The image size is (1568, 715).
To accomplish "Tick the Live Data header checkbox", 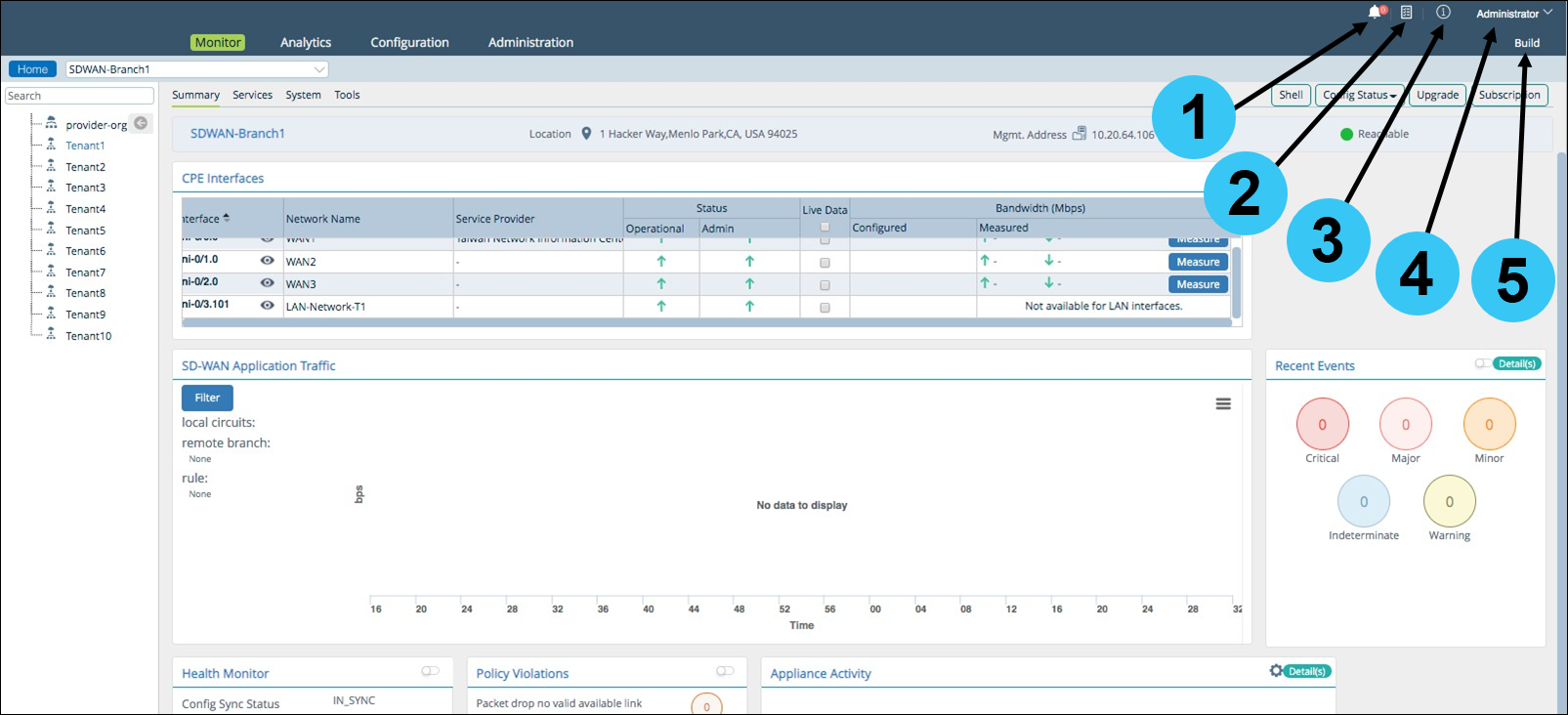I will tap(825, 227).
